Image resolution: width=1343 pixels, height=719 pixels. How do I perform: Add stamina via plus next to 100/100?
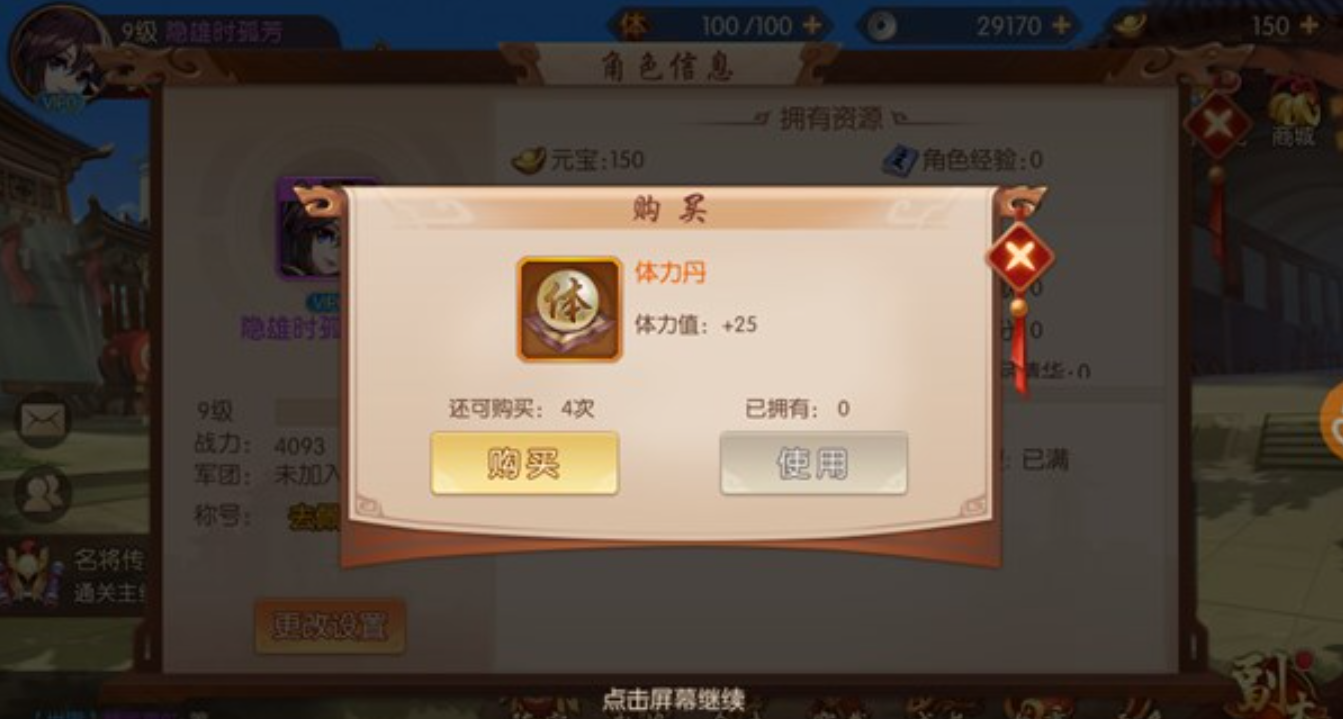click(x=811, y=25)
